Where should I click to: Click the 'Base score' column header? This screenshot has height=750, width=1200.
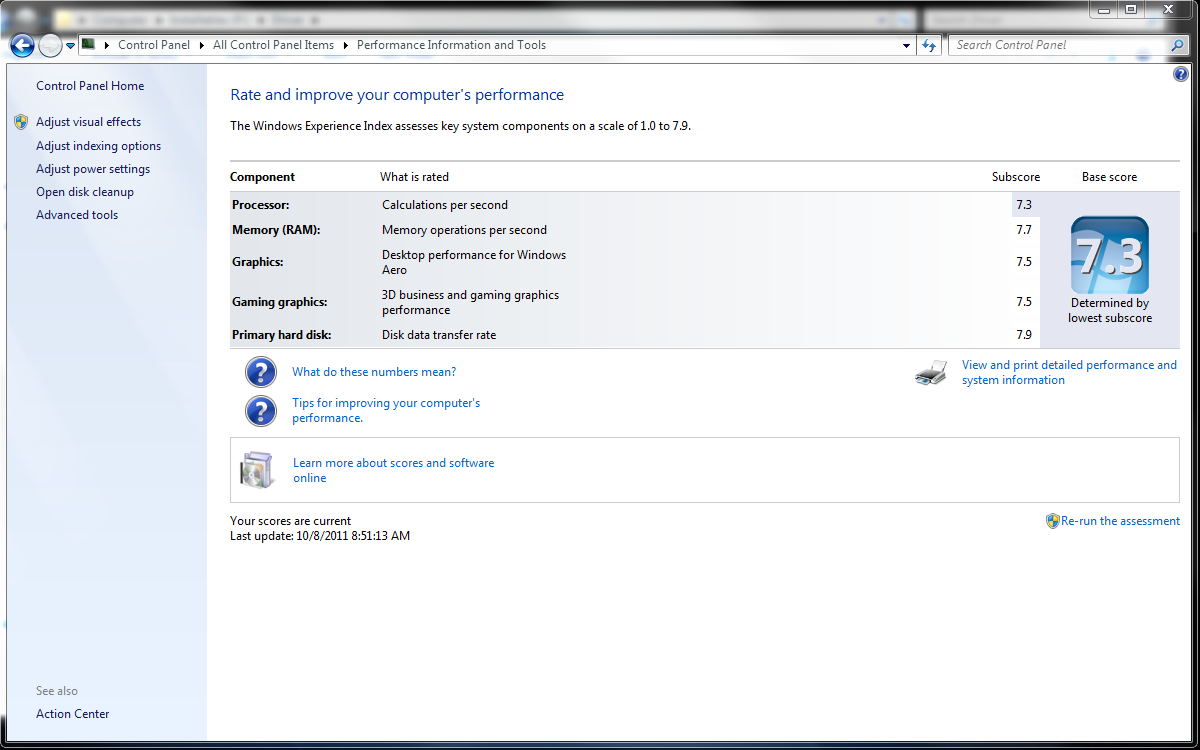tap(1110, 177)
